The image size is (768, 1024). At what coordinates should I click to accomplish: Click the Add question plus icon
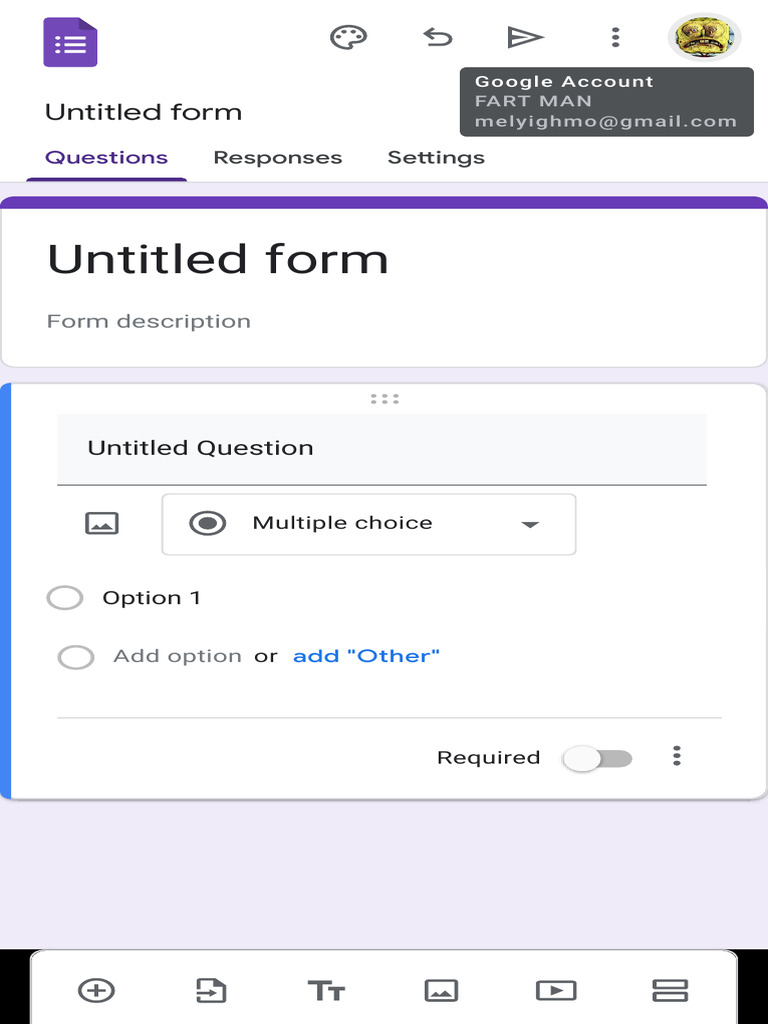[x=96, y=990]
